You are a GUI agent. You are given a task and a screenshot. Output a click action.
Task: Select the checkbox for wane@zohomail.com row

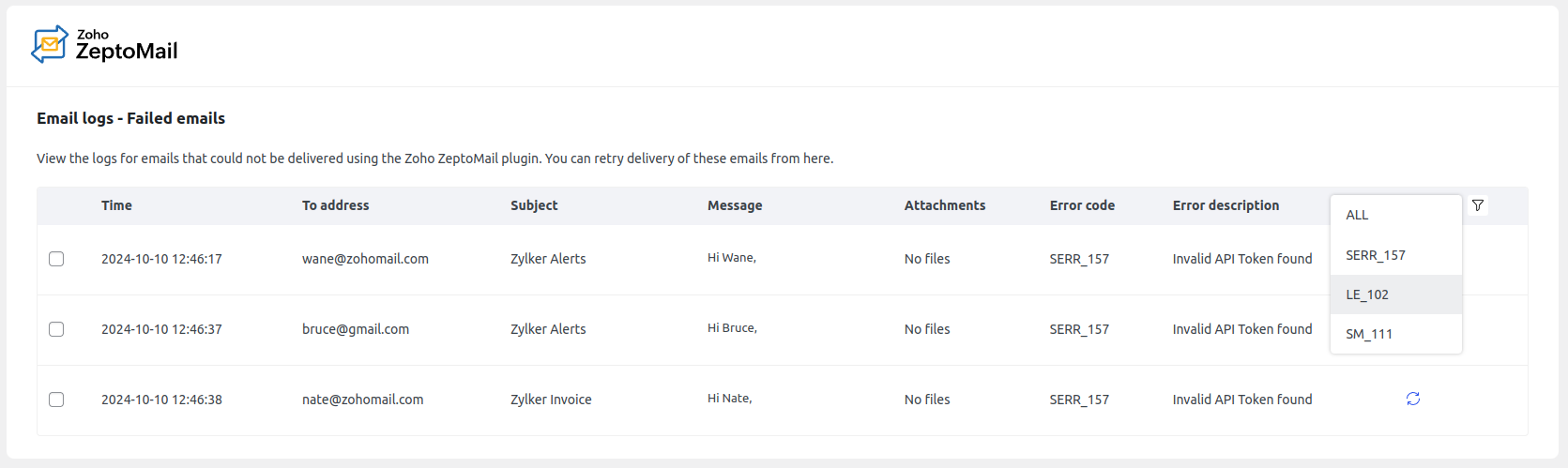pyautogui.click(x=56, y=259)
